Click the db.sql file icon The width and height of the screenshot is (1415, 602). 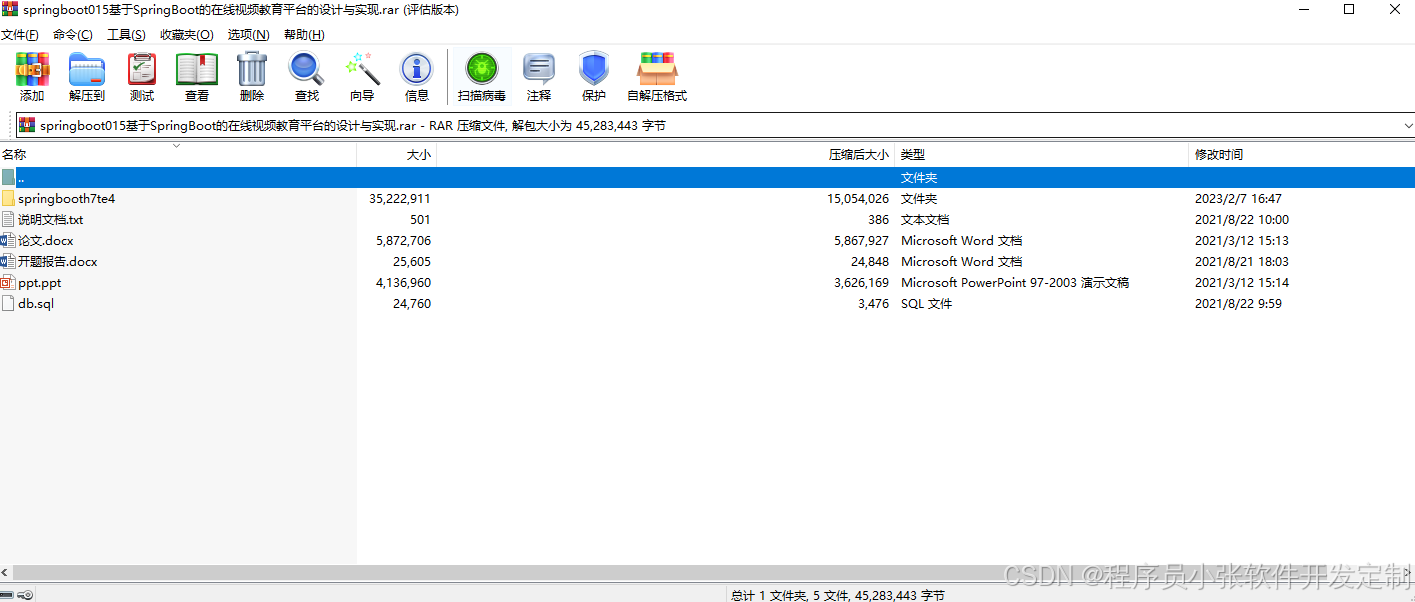pos(8,303)
